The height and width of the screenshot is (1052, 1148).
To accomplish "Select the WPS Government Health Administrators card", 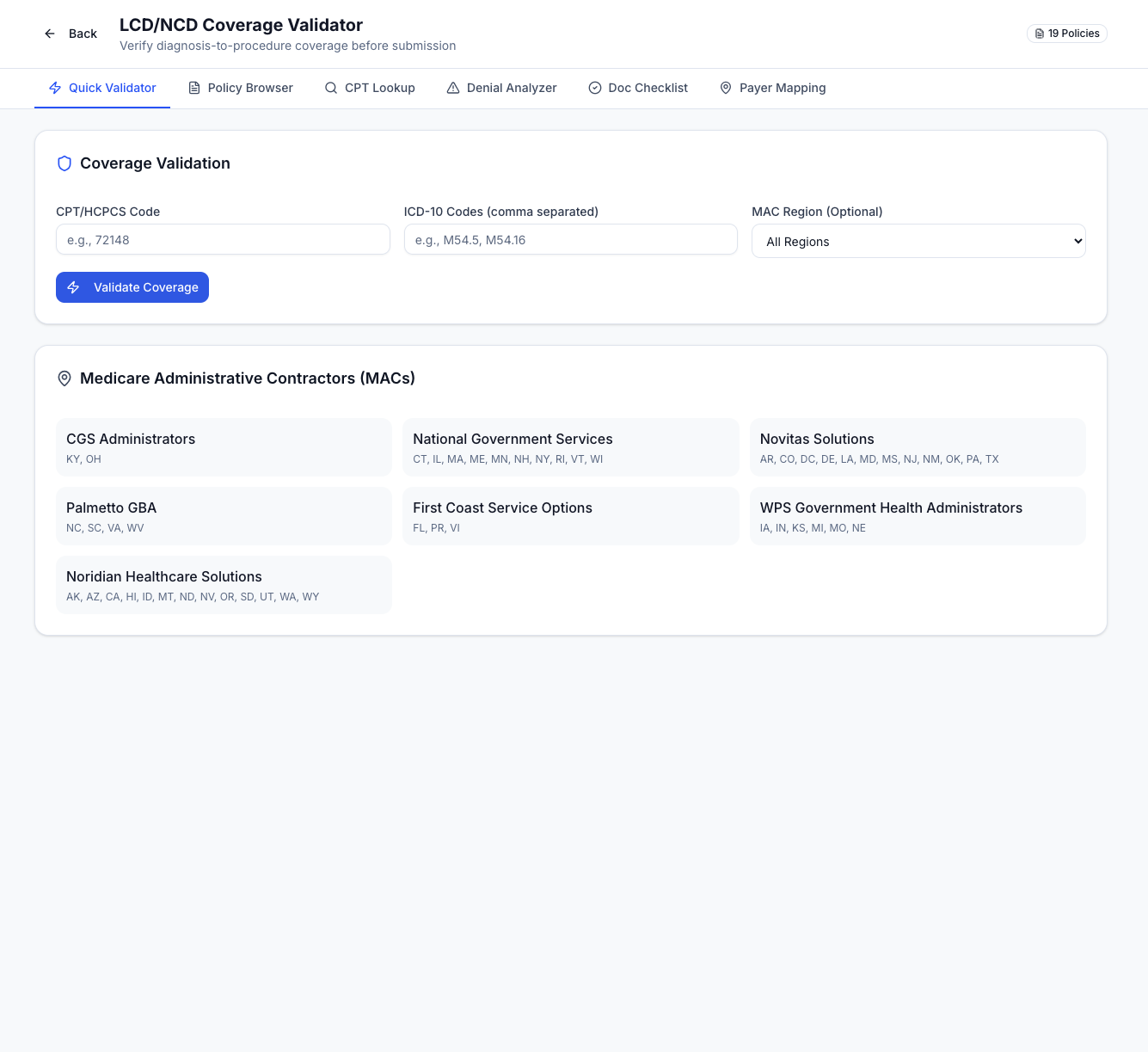I will click(x=918, y=516).
